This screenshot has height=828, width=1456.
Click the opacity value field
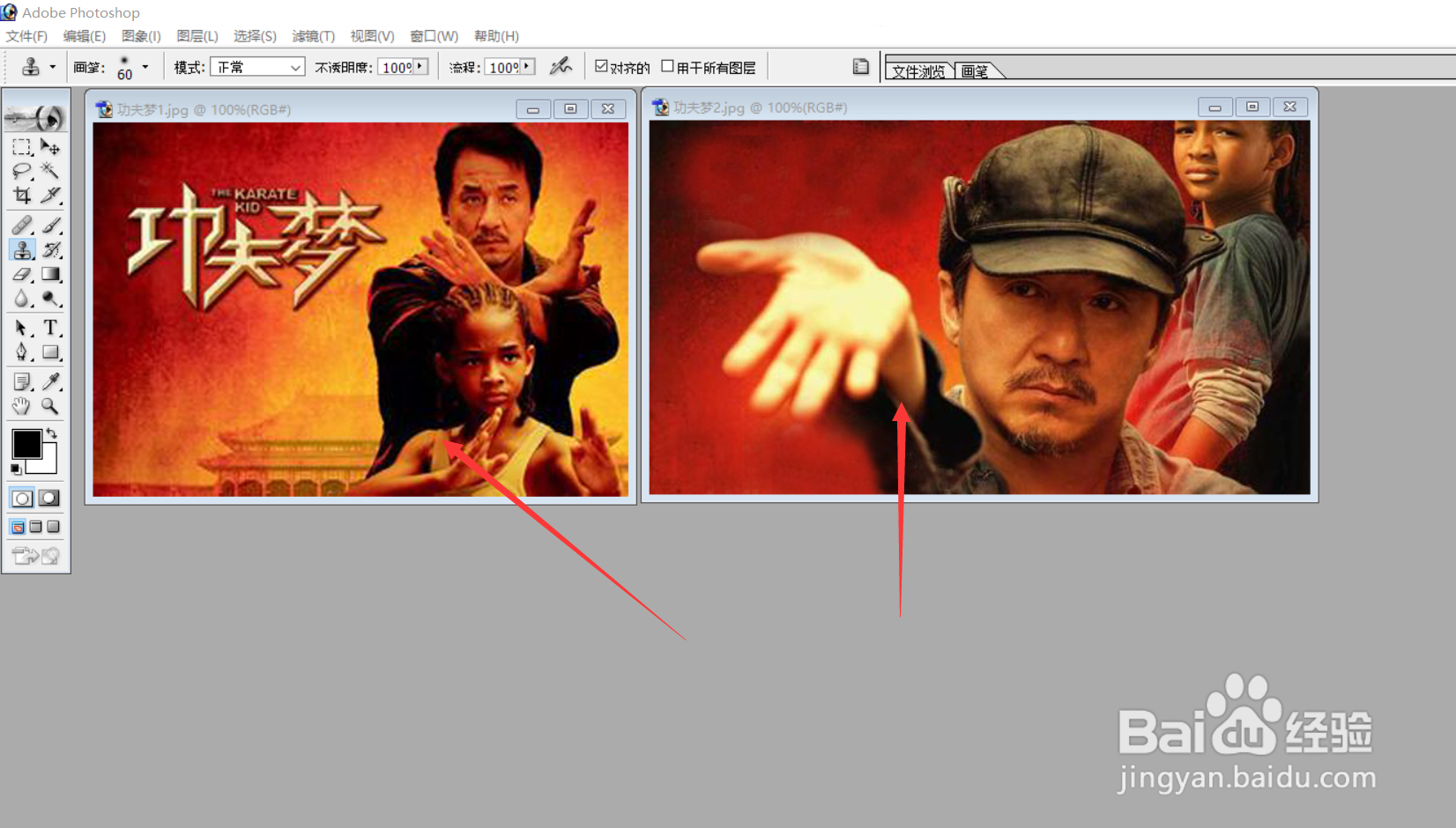coord(397,67)
